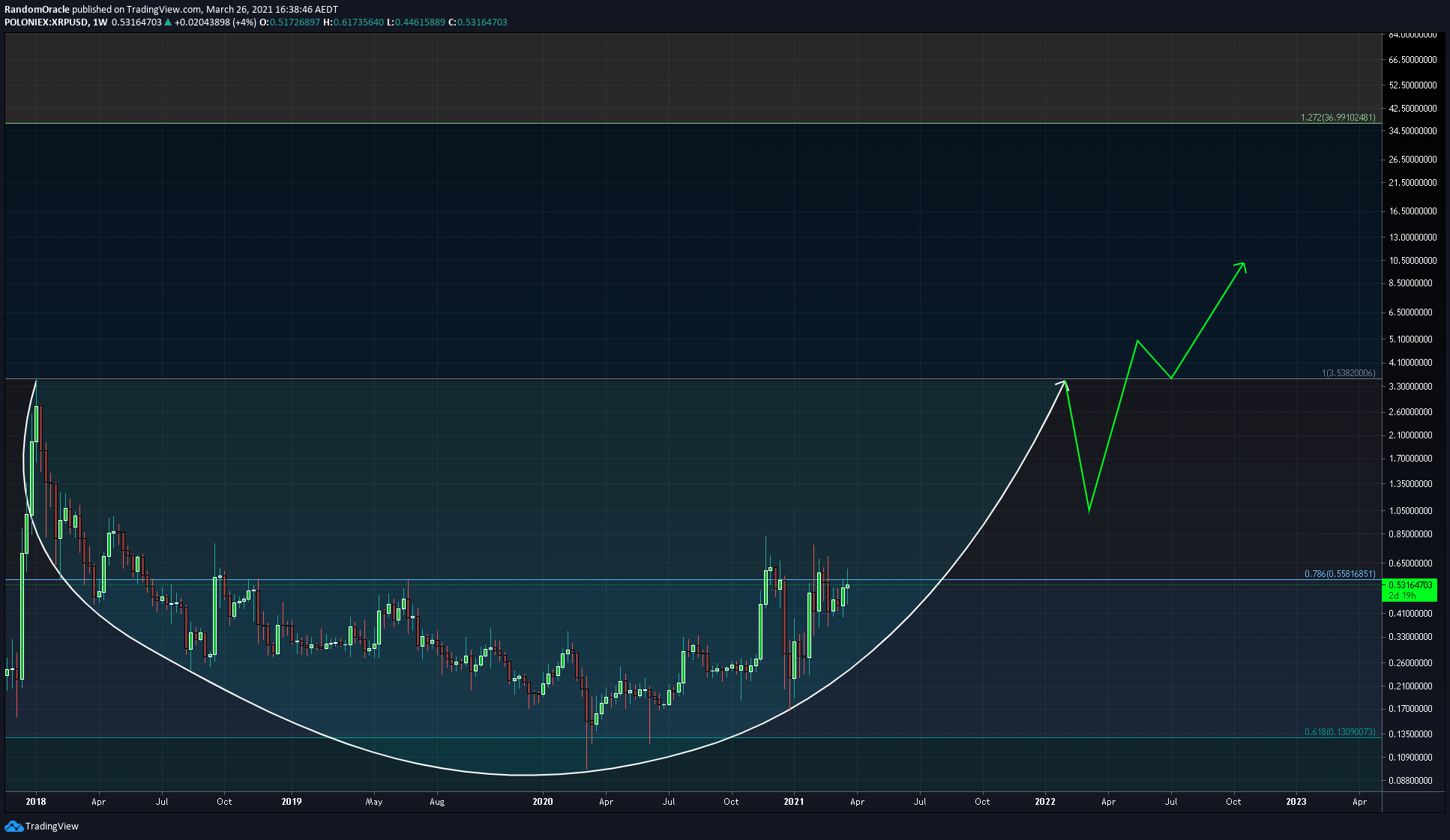1450x840 pixels.
Task: Click the green current price tag on the price axis
Action: pyautogui.click(x=1409, y=590)
